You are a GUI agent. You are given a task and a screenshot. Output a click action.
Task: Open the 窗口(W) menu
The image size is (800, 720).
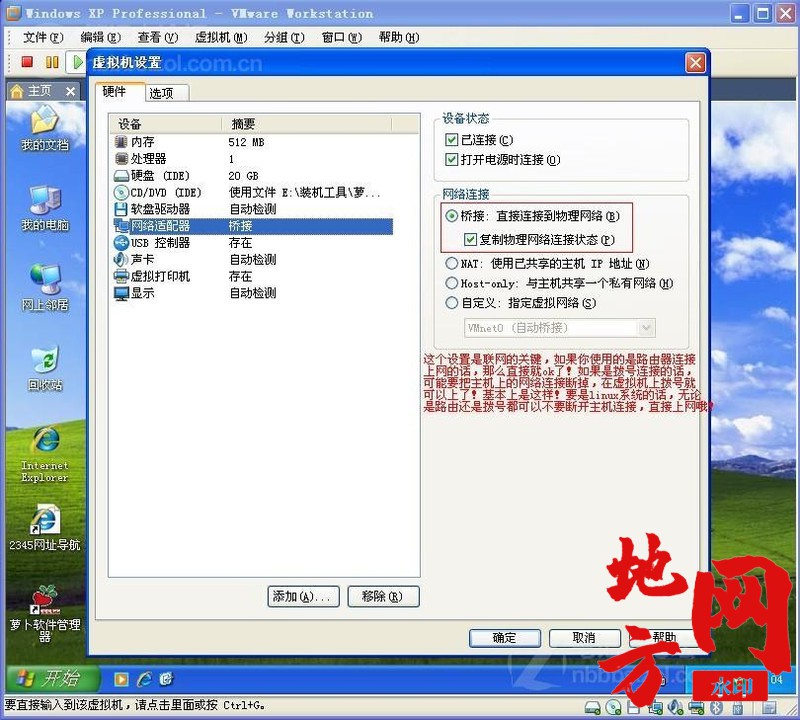coord(341,37)
